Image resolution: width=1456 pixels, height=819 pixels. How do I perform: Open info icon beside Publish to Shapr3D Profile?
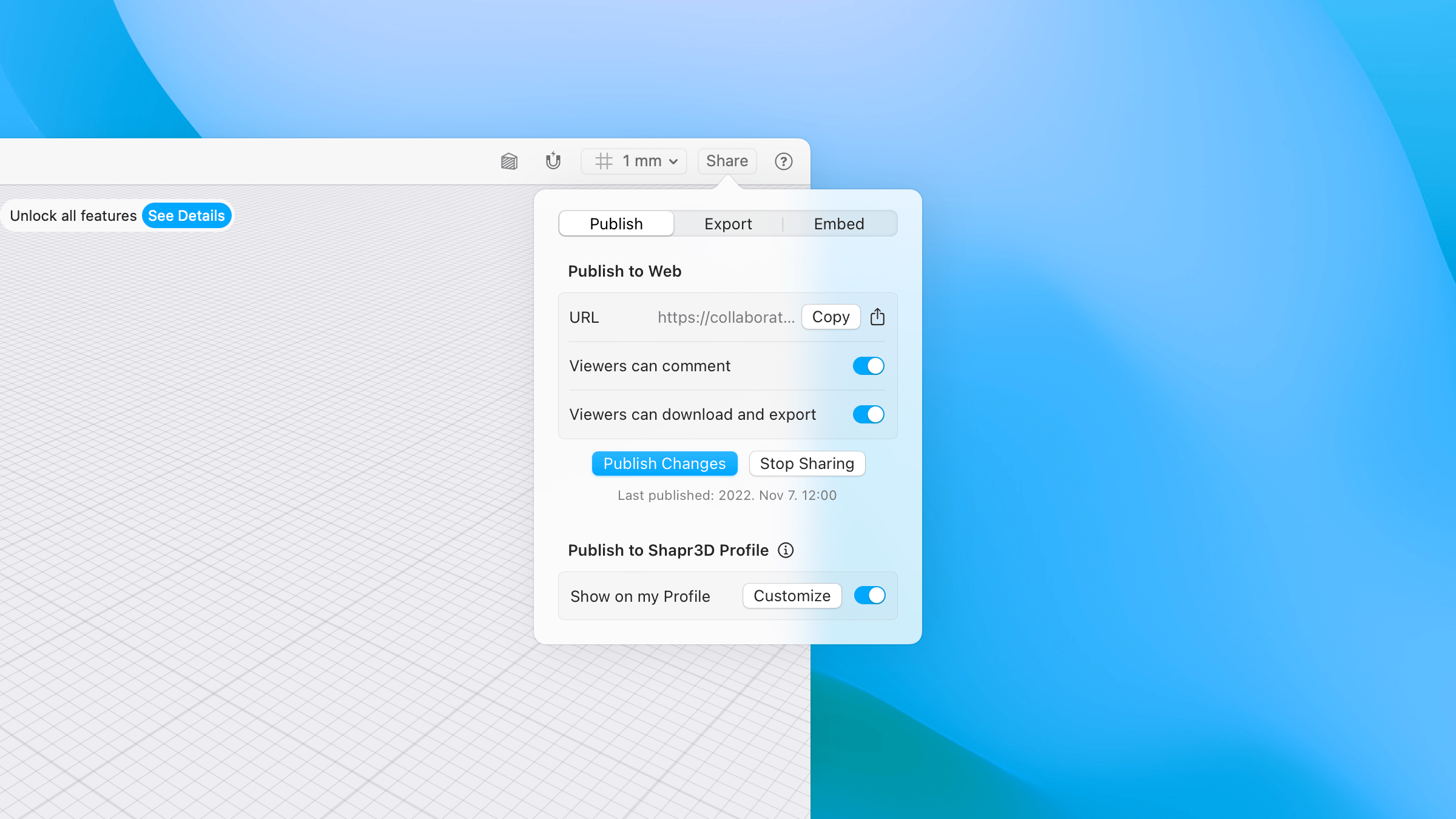(786, 550)
